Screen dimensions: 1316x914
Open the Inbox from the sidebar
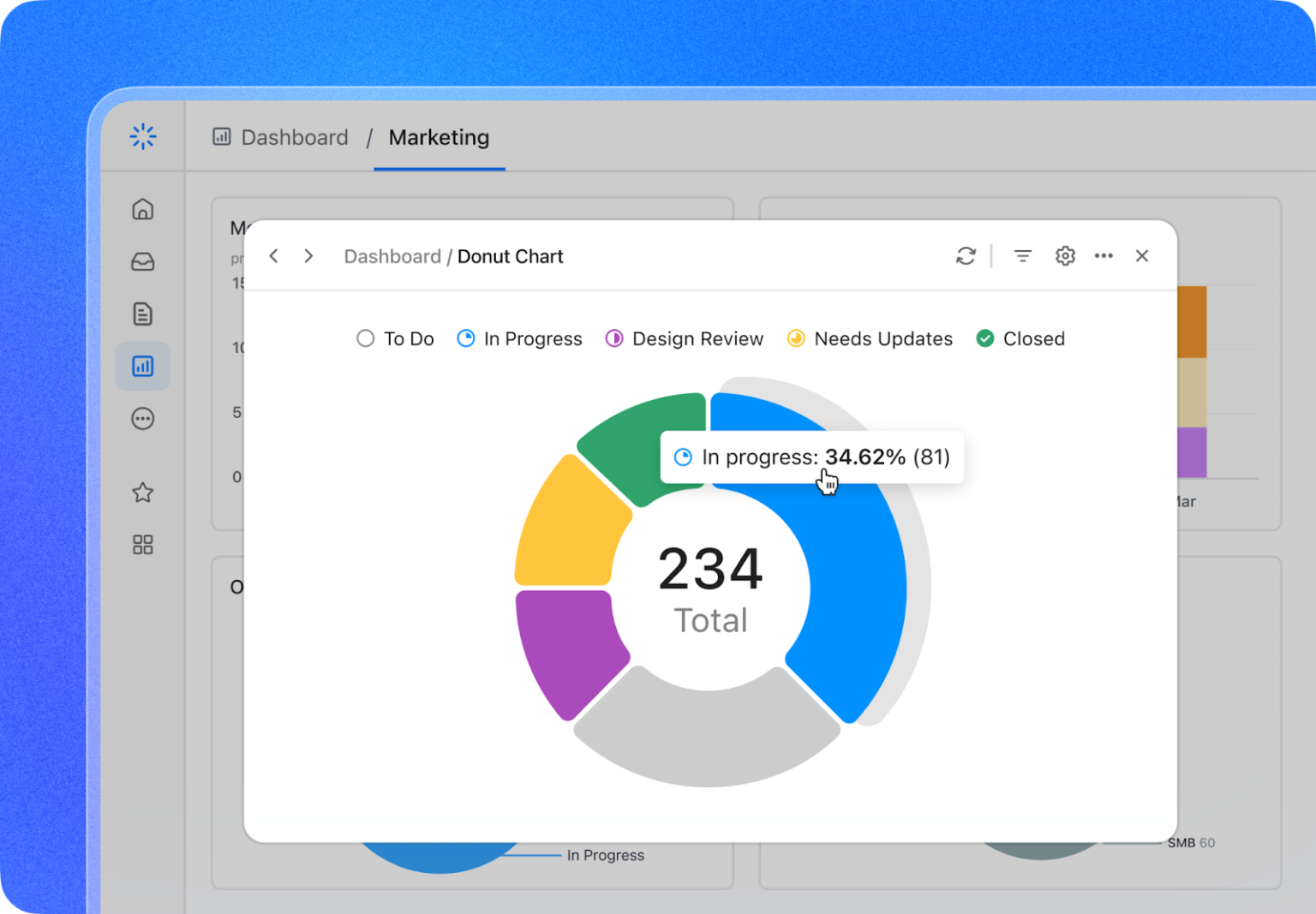point(142,261)
